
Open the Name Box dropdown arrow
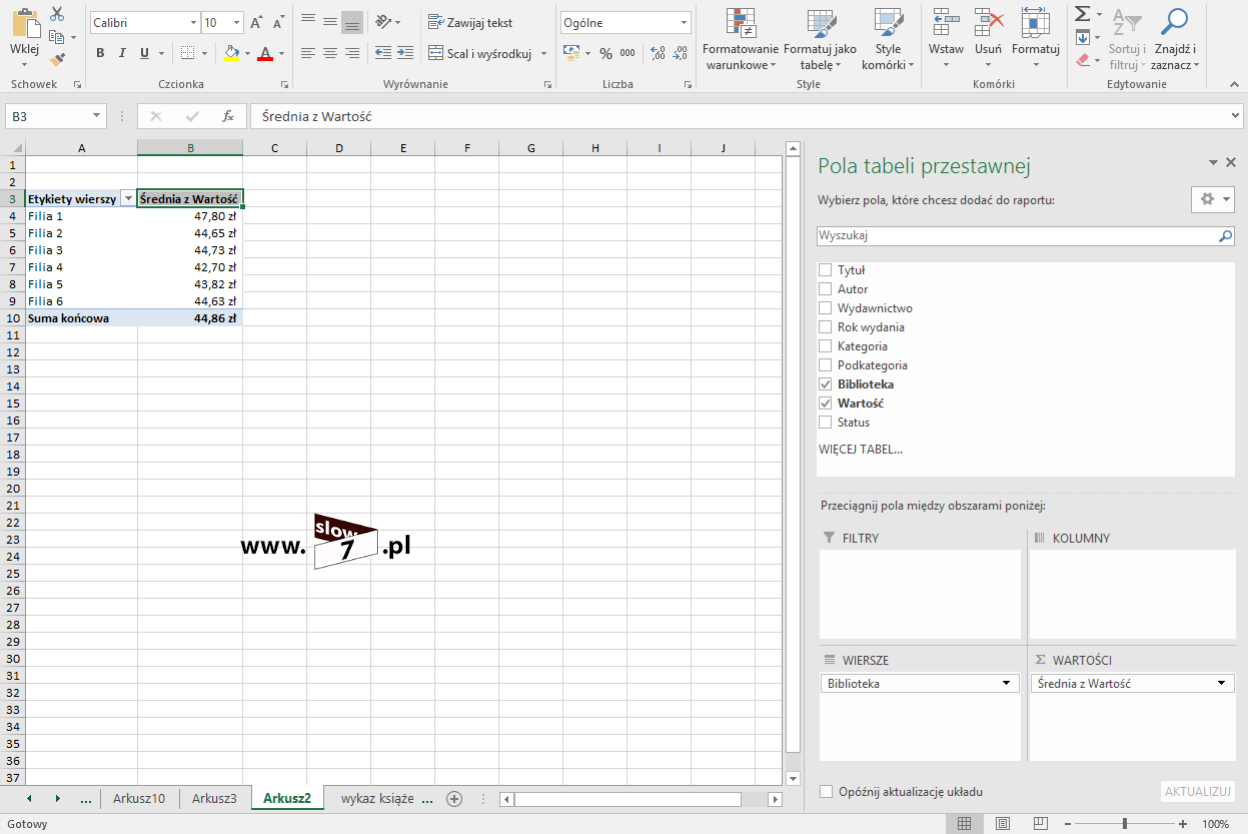coord(97,116)
